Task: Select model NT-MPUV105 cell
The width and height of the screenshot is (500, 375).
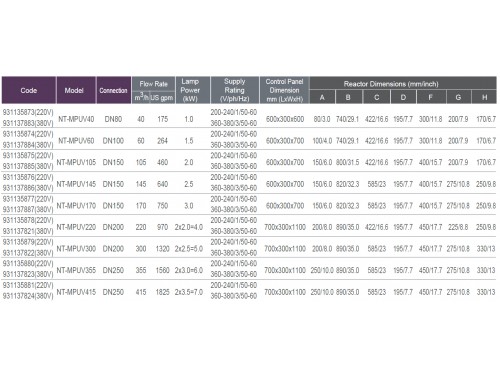Action: click(x=76, y=162)
